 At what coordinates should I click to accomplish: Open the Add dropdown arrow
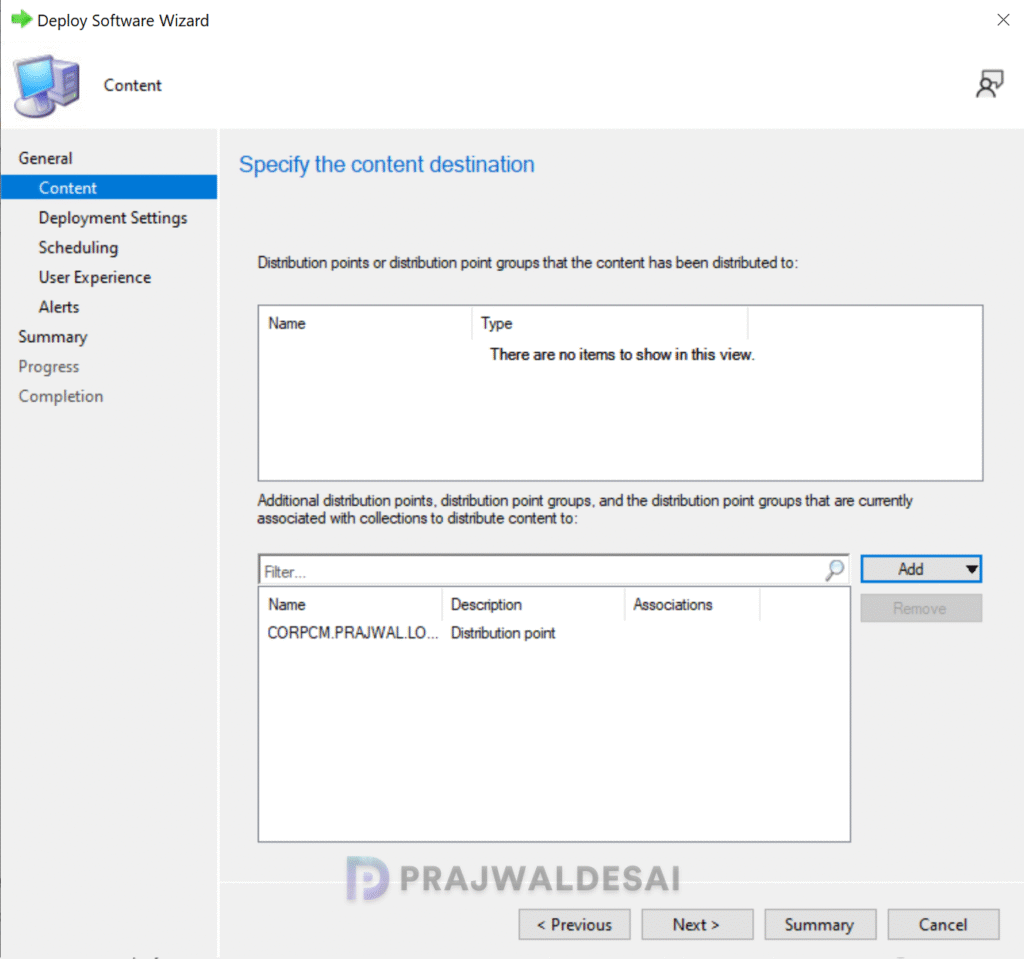(x=971, y=569)
